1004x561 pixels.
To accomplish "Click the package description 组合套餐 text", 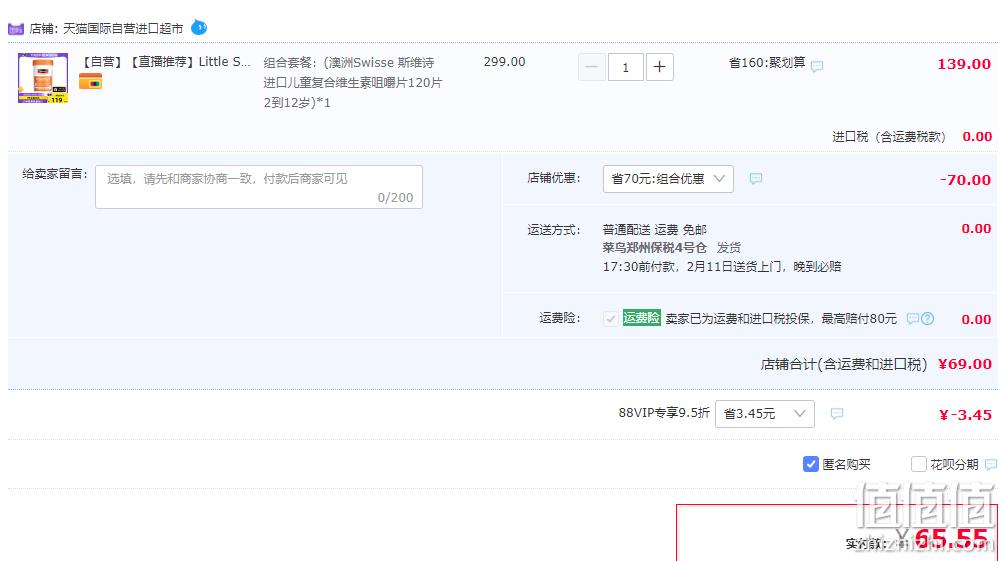I will pos(352,83).
